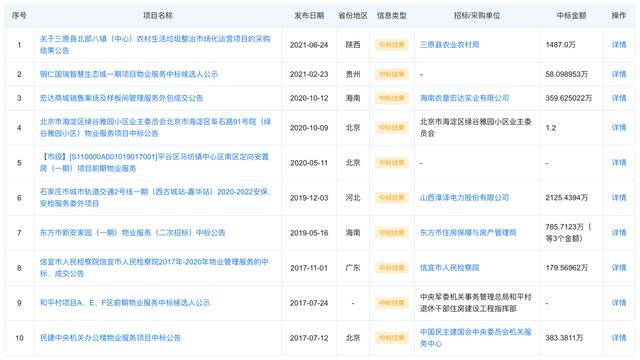
Task: Open 详情 for row 7
Action: [619, 233]
